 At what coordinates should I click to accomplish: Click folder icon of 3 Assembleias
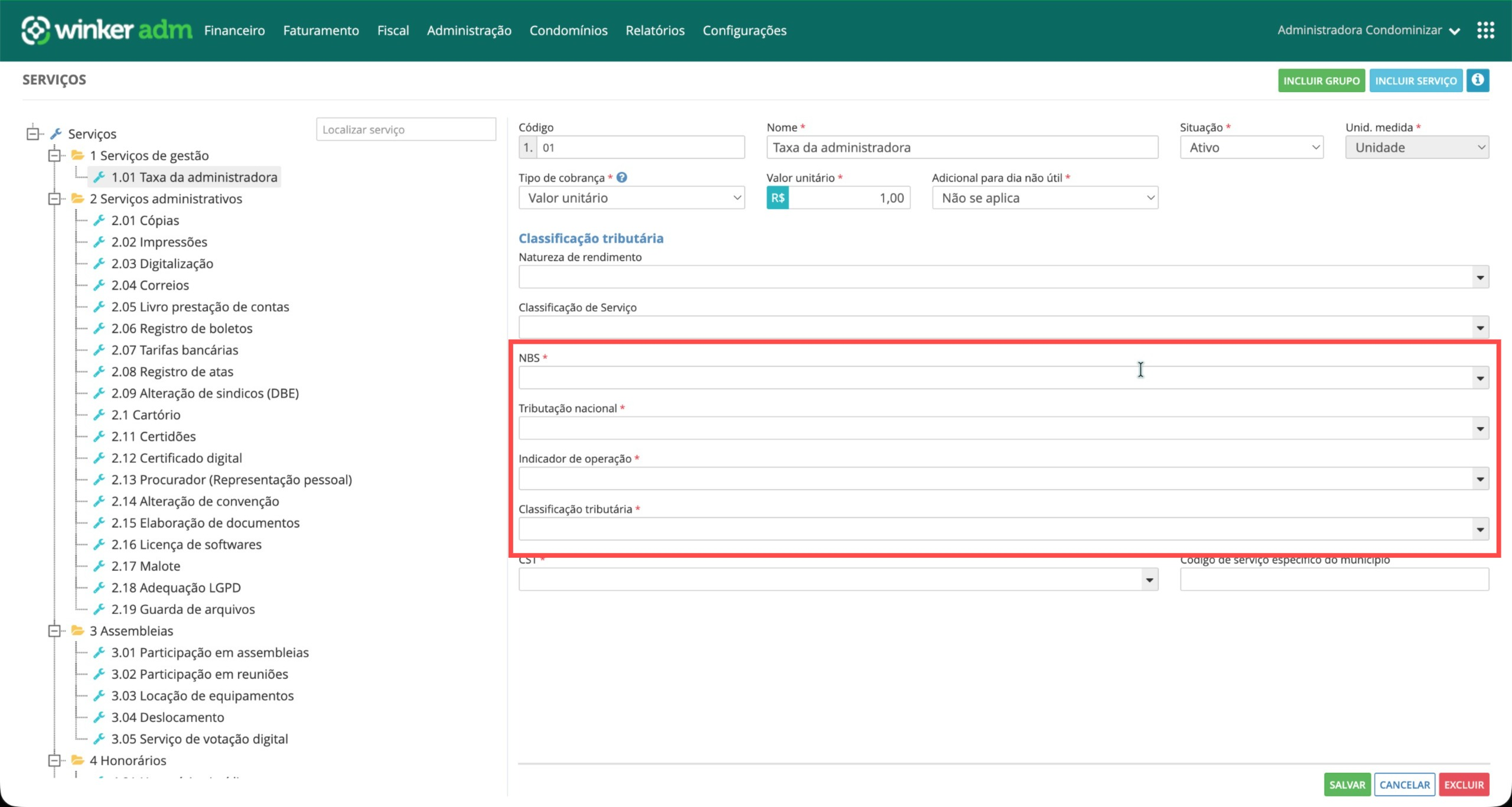(x=77, y=631)
